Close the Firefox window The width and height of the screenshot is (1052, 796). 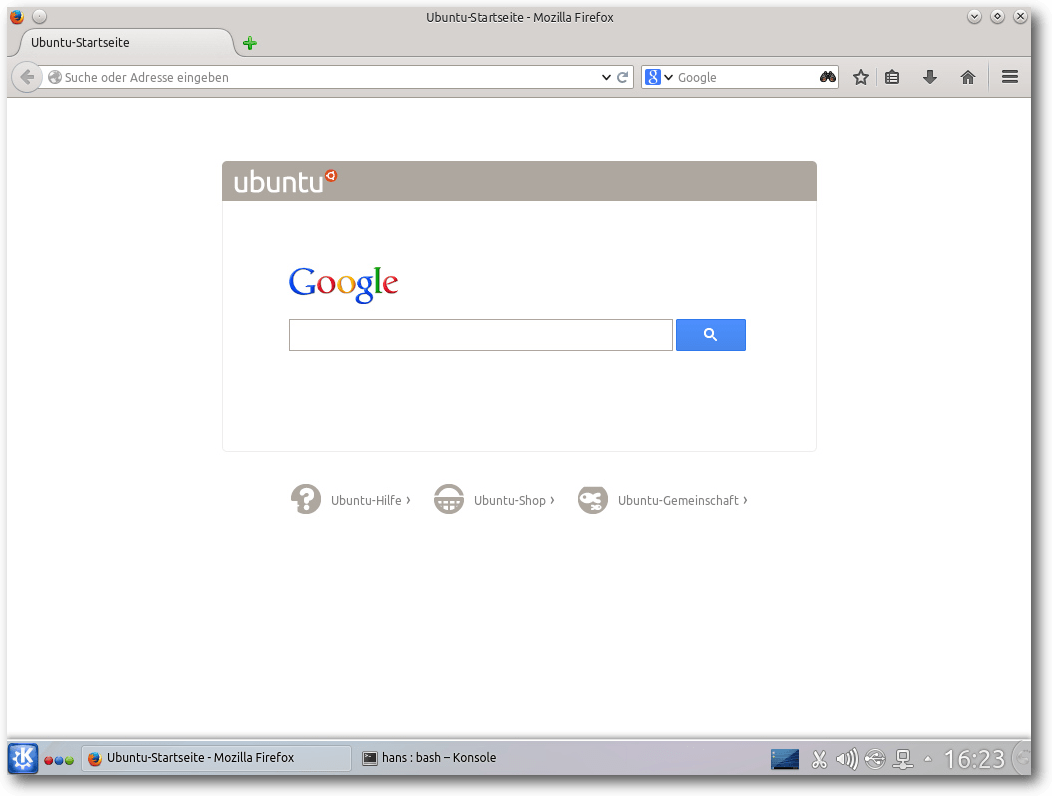pos(1020,16)
